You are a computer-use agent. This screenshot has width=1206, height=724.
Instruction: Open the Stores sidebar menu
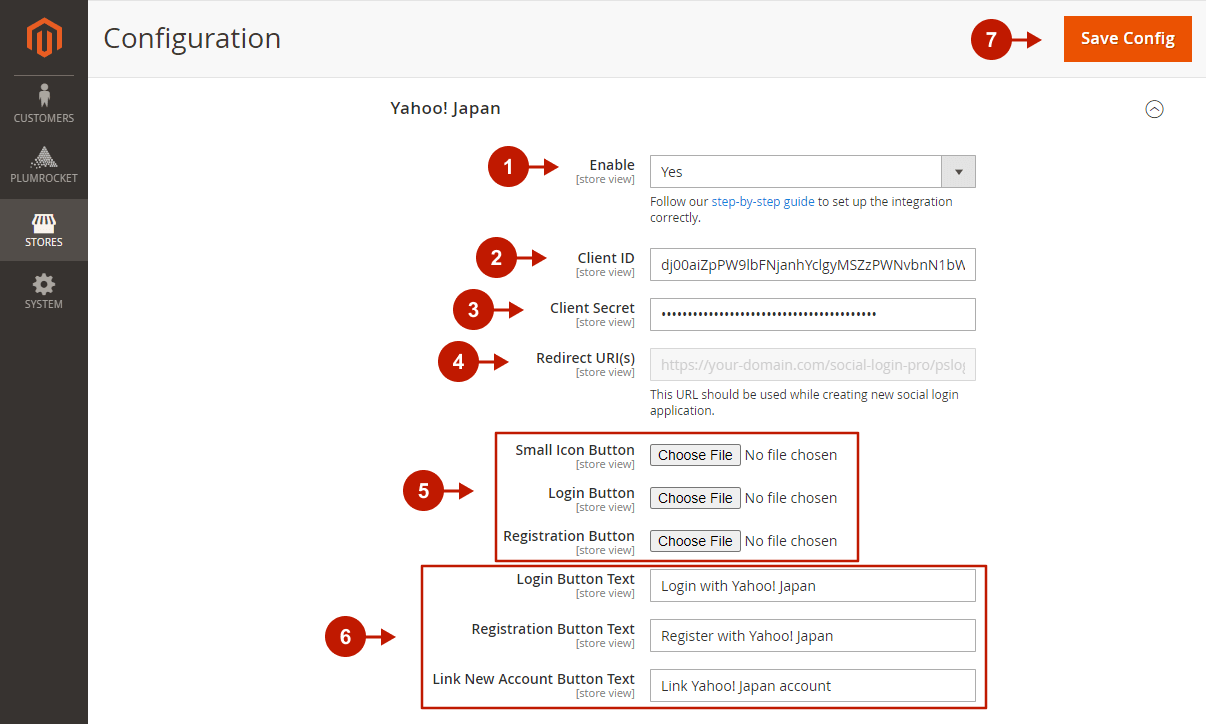[44, 229]
